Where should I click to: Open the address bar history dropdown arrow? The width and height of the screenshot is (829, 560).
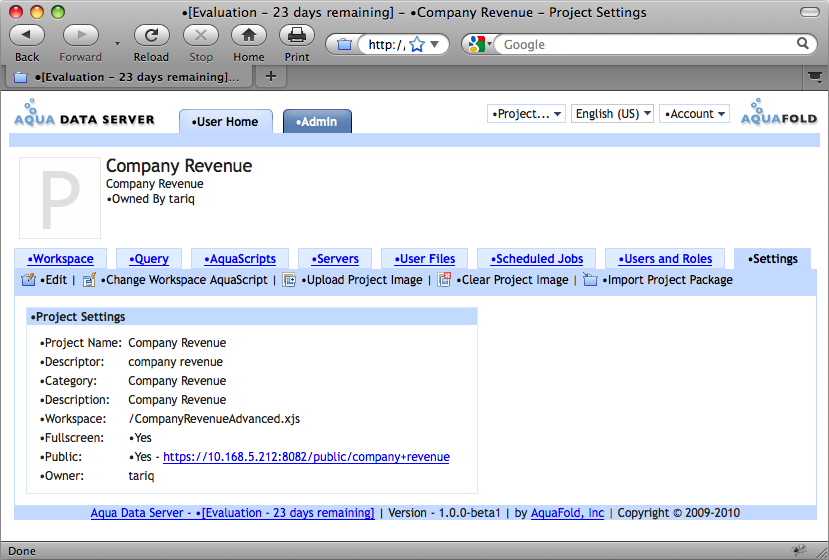pyautogui.click(x=435, y=44)
